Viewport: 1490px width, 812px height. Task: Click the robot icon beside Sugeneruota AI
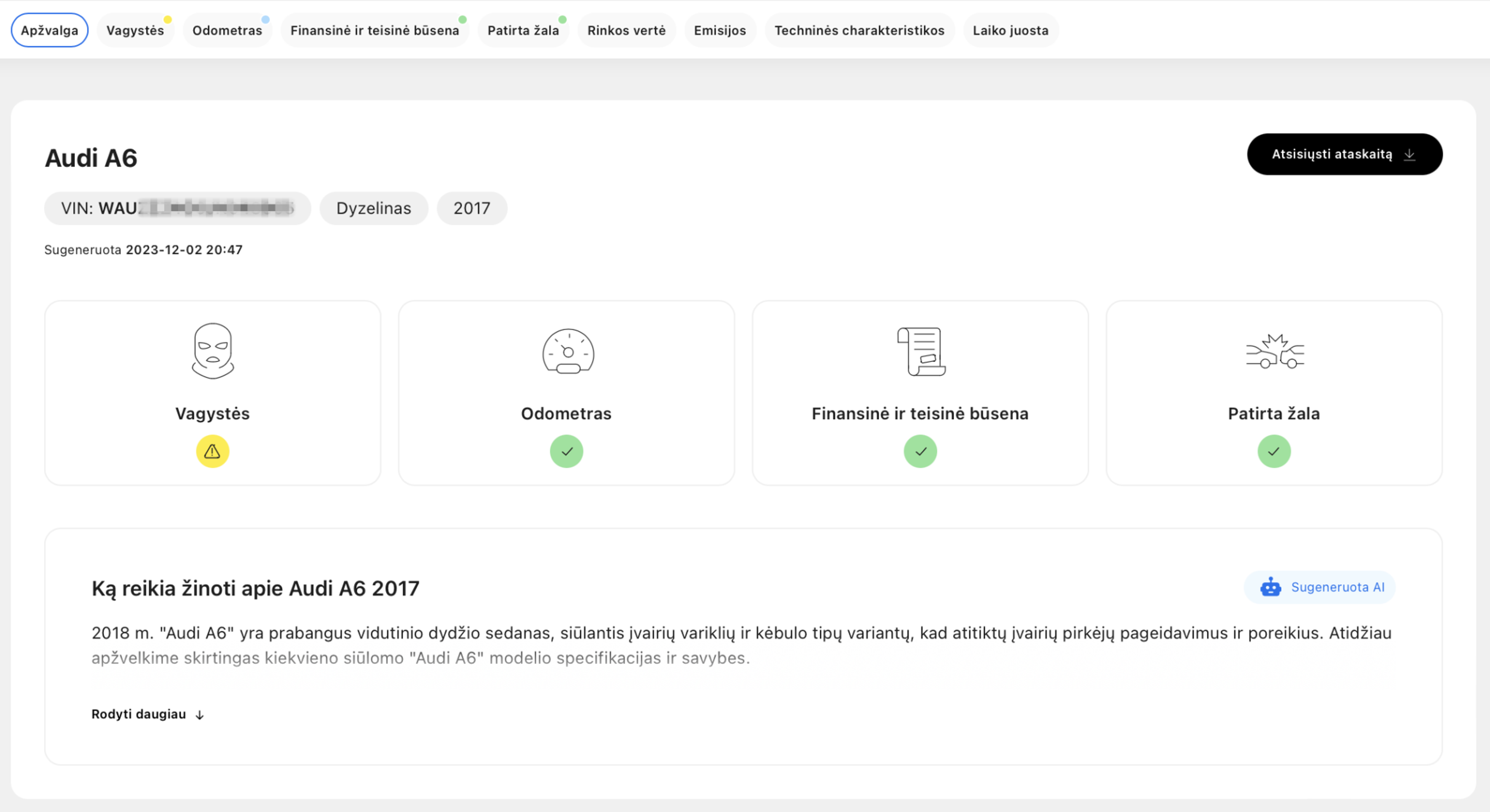coord(1270,587)
